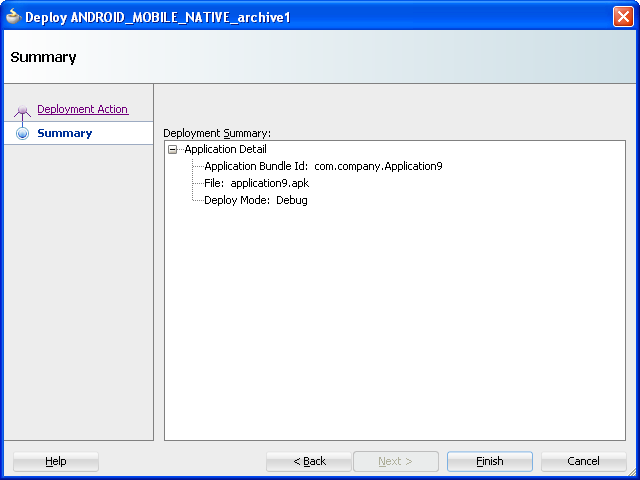The width and height of the screenshot is (640, 480).
Task: Click the JDeveloper icon in the title bar
Action: (13, 17)
